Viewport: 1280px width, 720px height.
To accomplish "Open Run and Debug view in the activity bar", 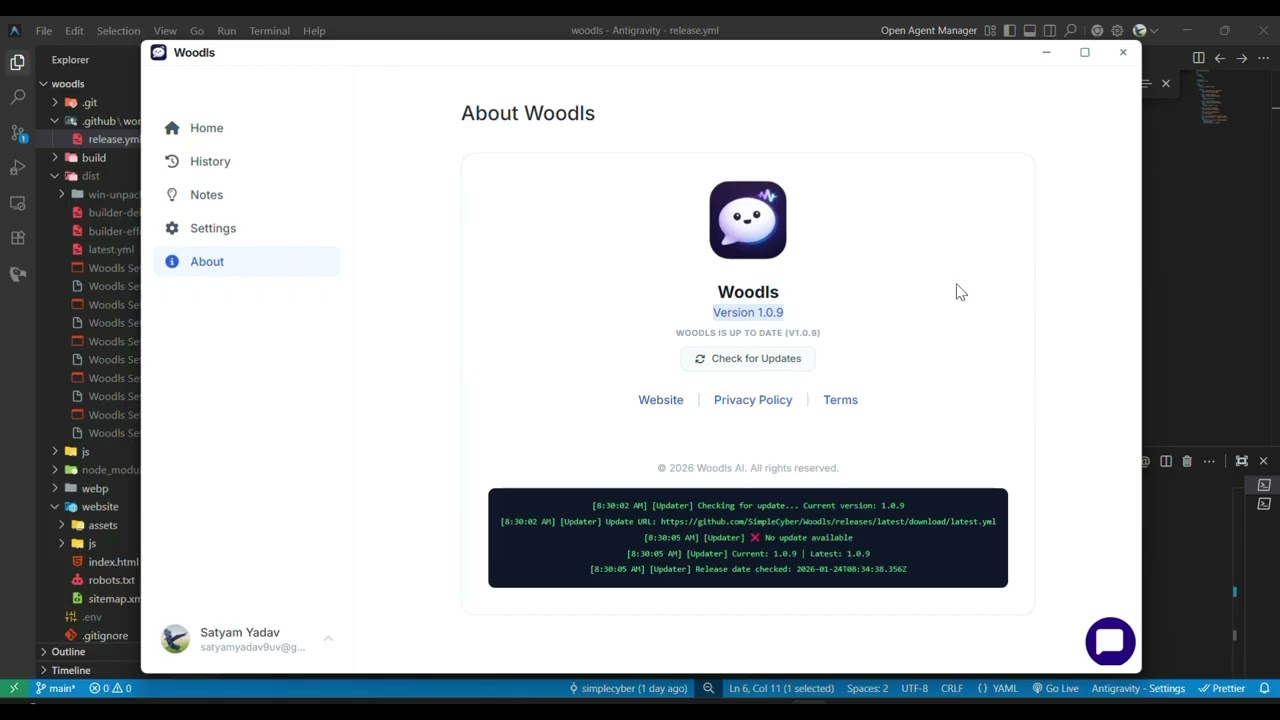I will pyautogui.click(x=17, y=168).
